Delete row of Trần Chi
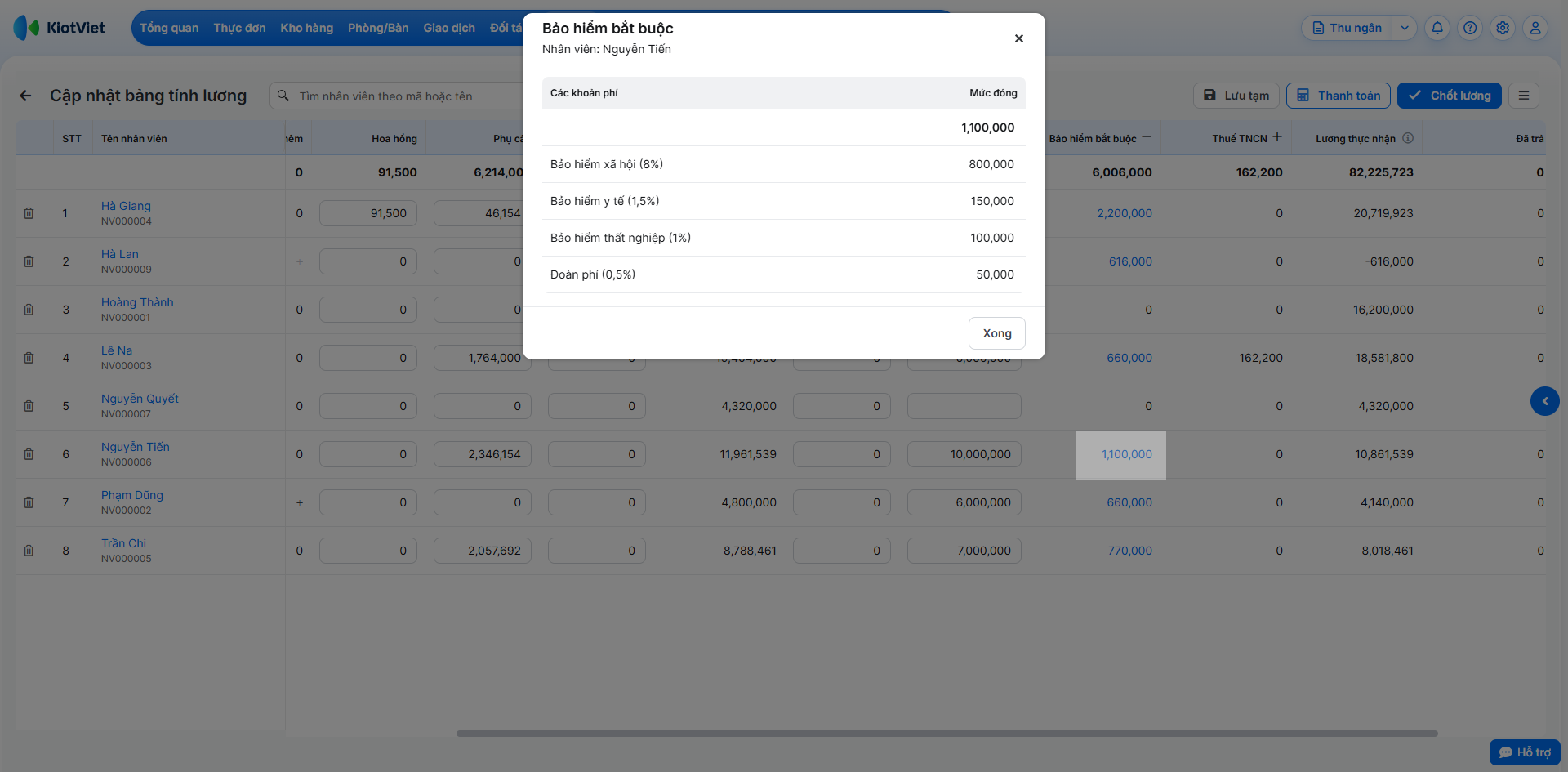 [29, 551]
